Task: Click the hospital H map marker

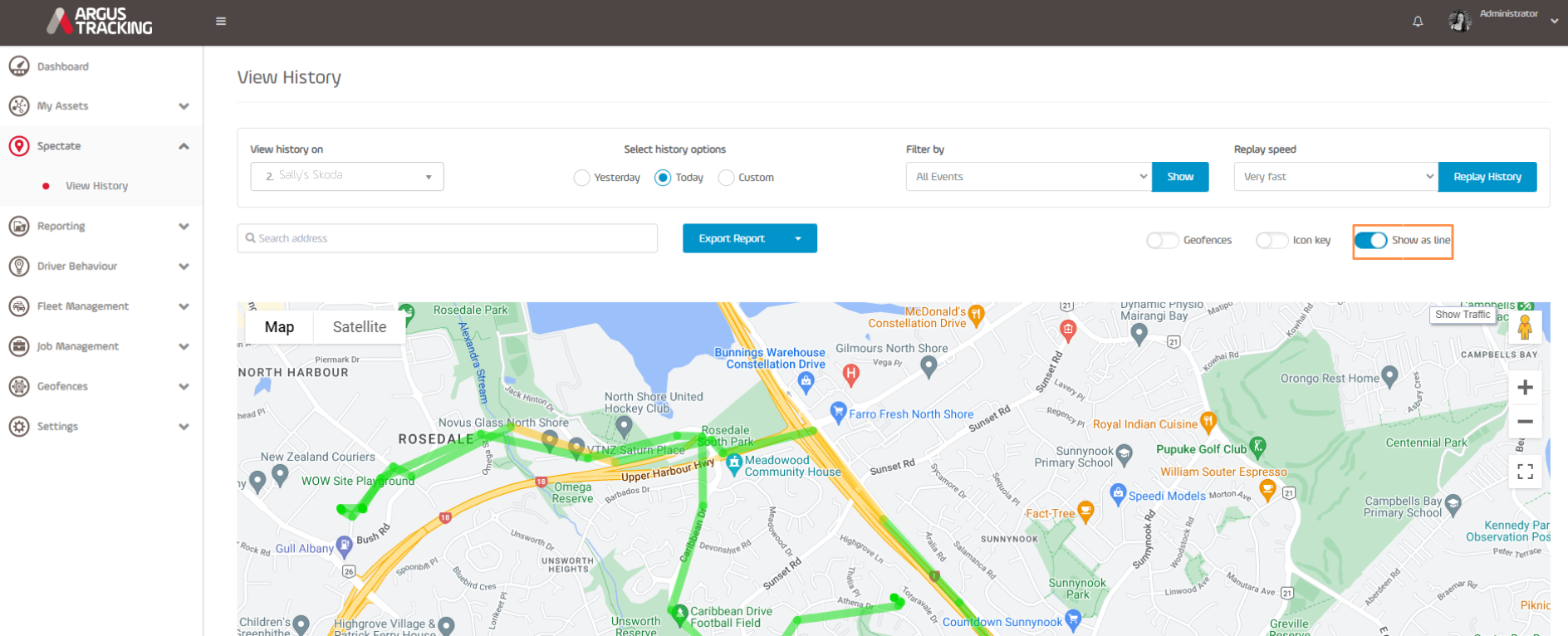Action: pyautogui.click(x=850, y=374)
